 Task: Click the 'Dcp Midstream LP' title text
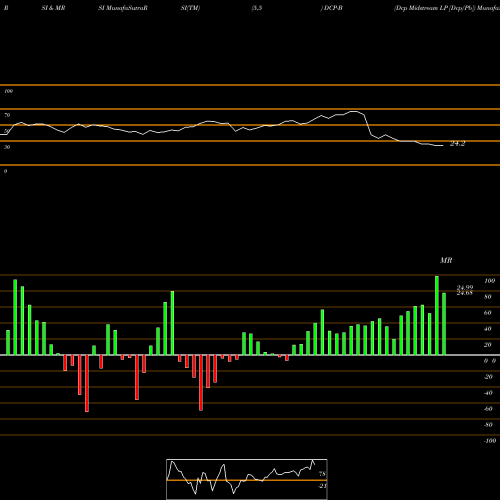coord(421,8)
